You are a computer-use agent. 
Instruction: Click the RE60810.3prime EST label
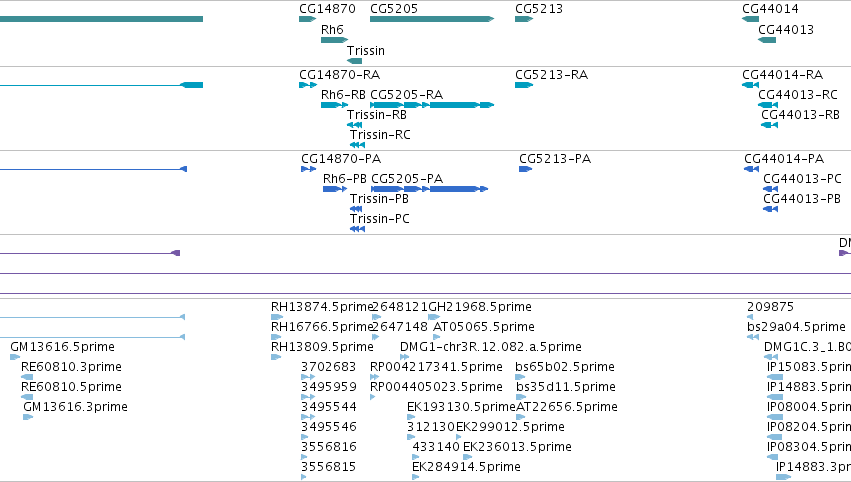[x=71, y=366]
